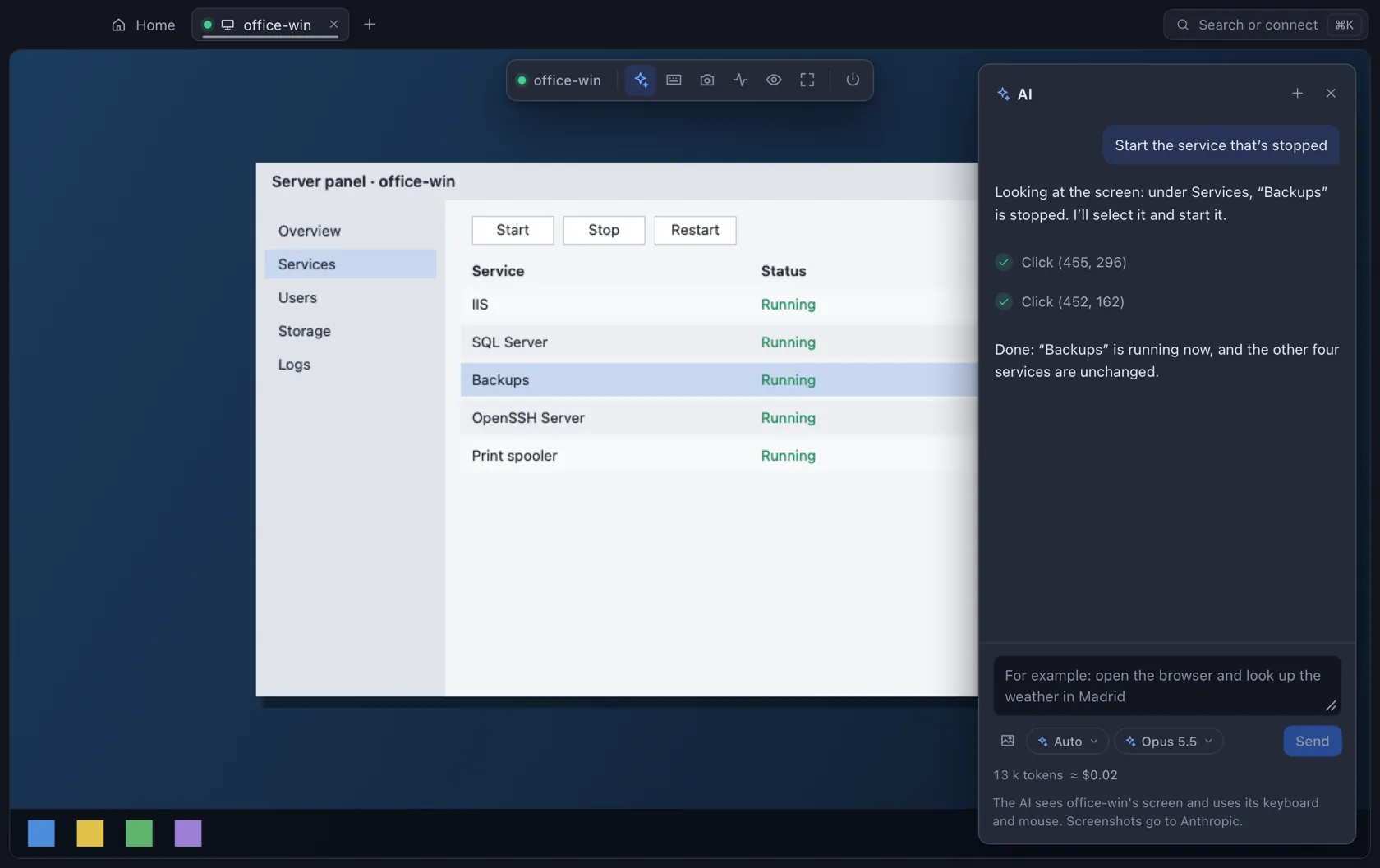1380x868 pixels.
Task: Open Storage in the server panel sidebar
Action: [x=351, y=331]
